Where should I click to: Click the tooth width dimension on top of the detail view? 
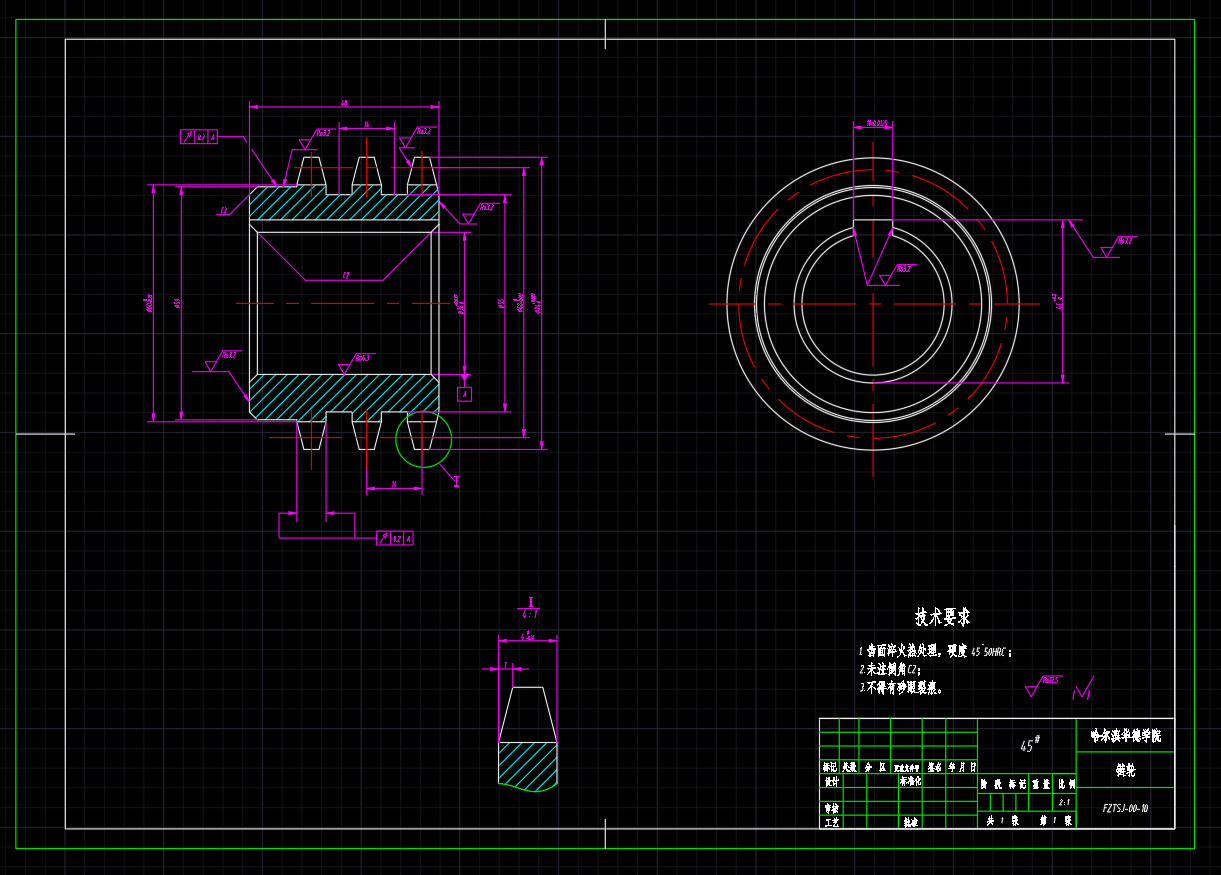527,636
